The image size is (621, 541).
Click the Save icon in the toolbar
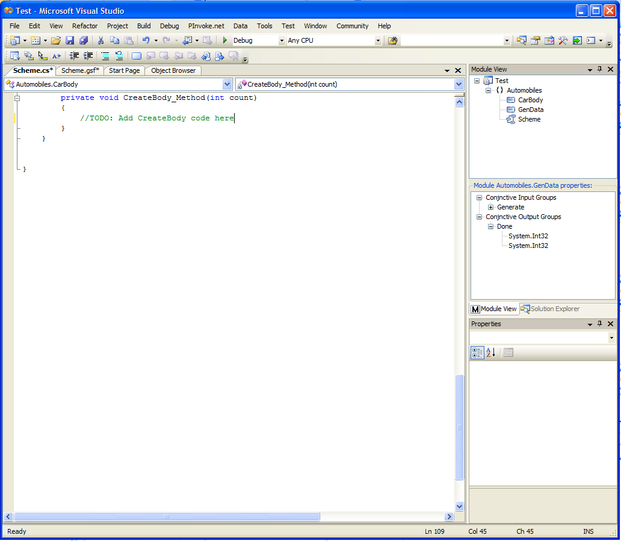click(x=71, y=41)
